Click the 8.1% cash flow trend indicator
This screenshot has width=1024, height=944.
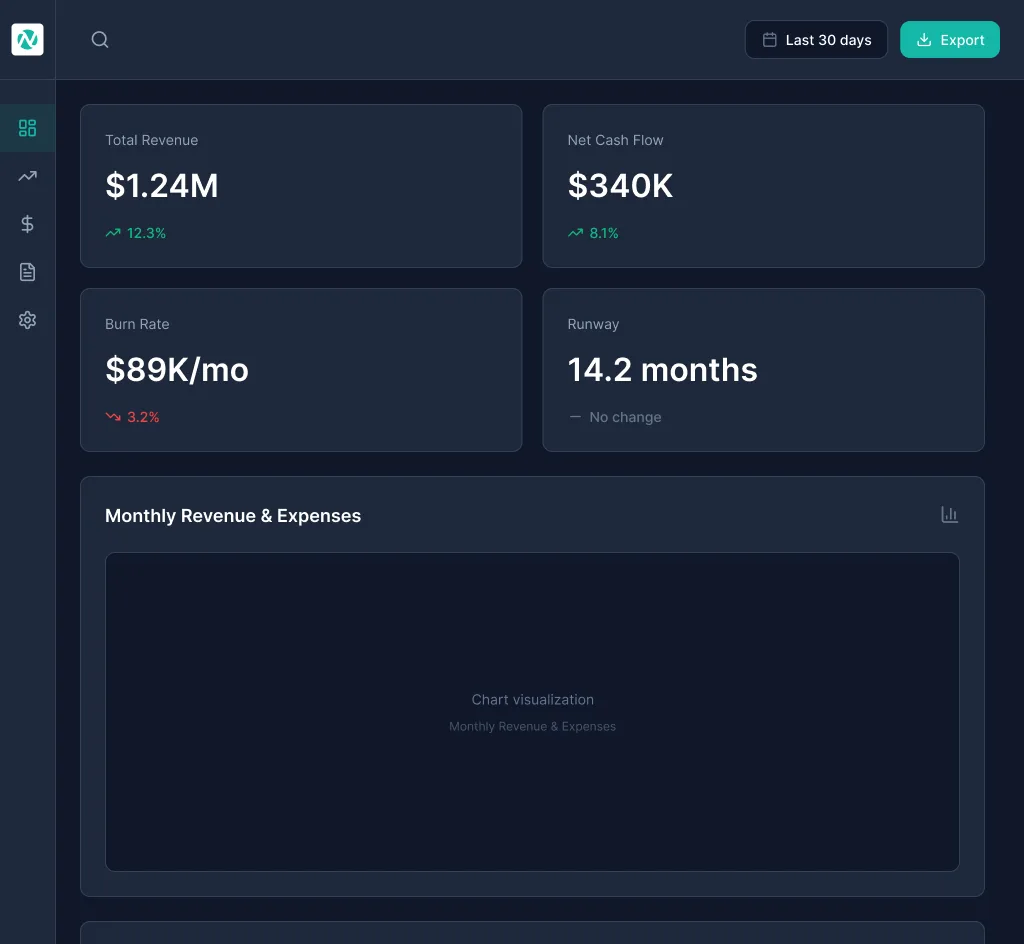[x=593, y=233]
